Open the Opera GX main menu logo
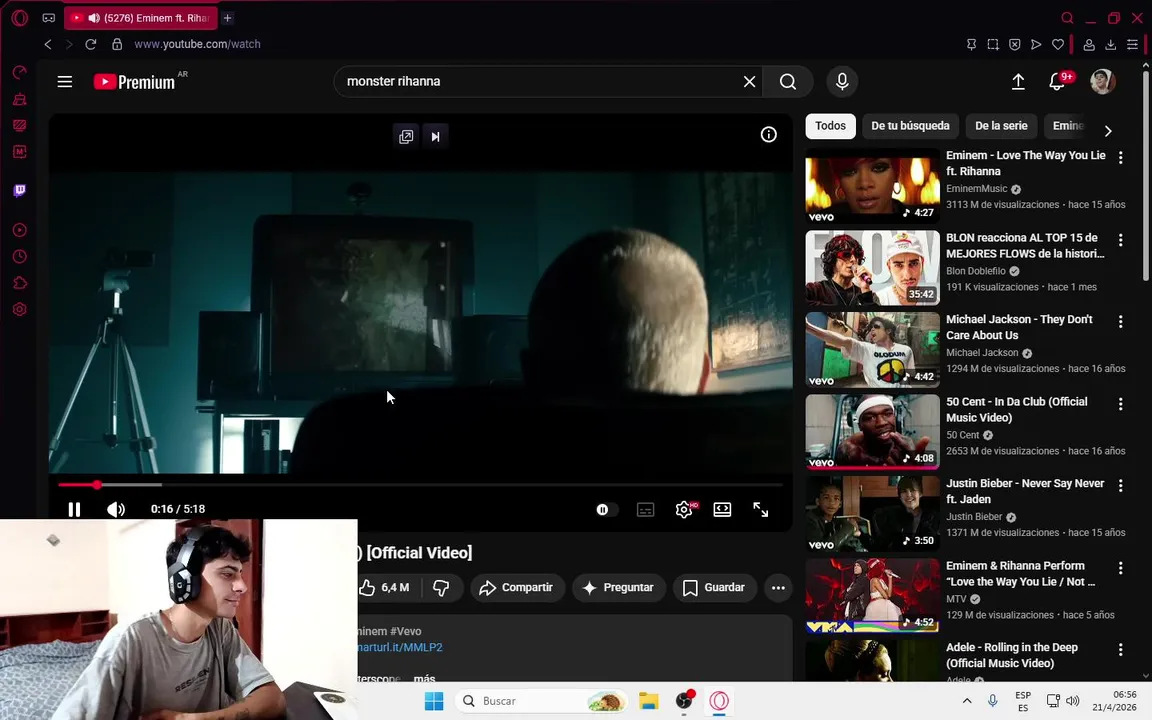This screenshot has height=720, width=1152. tap(20, 18)
